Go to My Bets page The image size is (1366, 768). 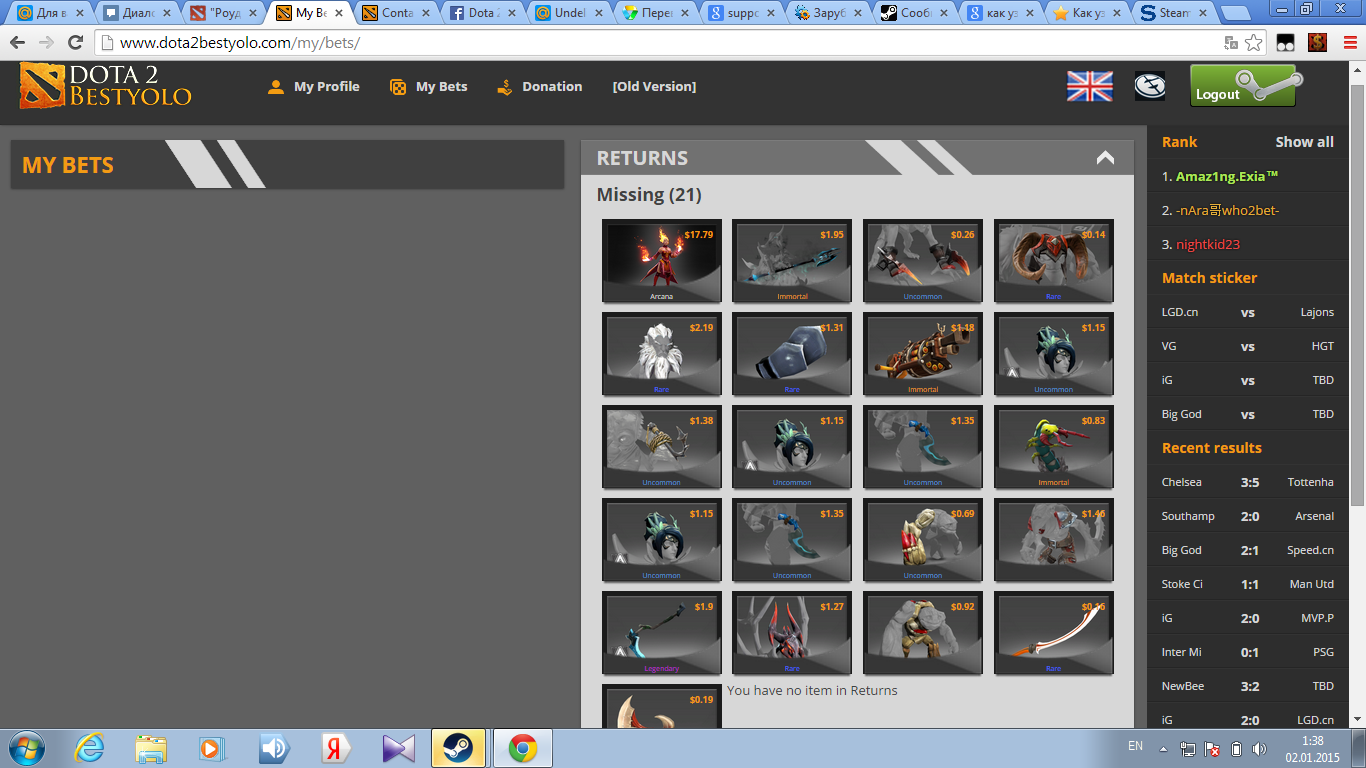click(428, 87)
